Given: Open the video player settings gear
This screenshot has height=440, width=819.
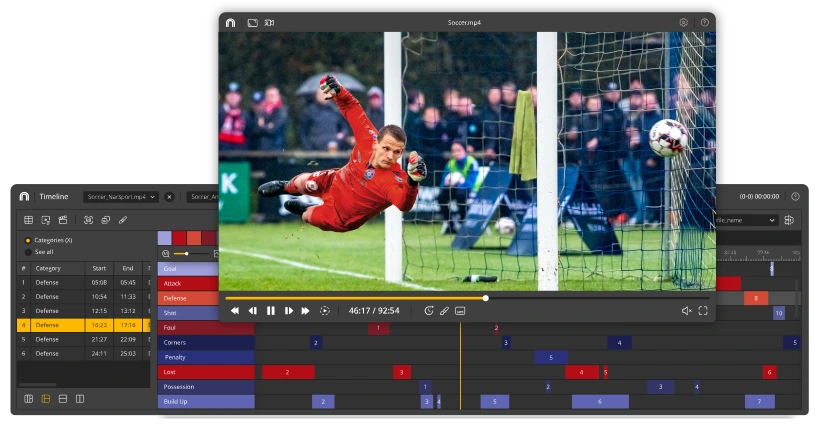Looking at the screenshot, I should click(684, 22).
